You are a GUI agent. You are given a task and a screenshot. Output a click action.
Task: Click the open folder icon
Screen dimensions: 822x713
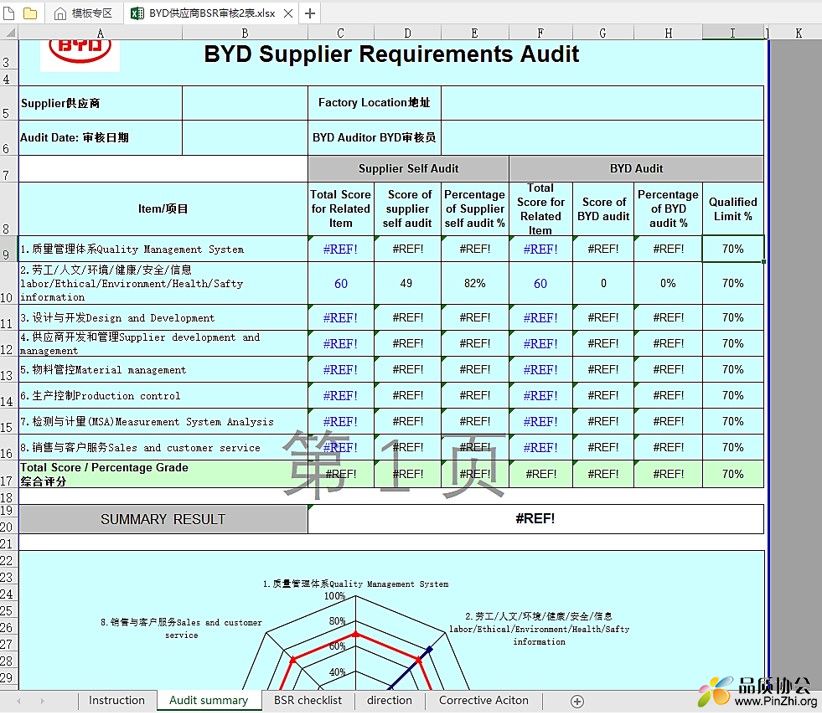[x=30, y=13]
